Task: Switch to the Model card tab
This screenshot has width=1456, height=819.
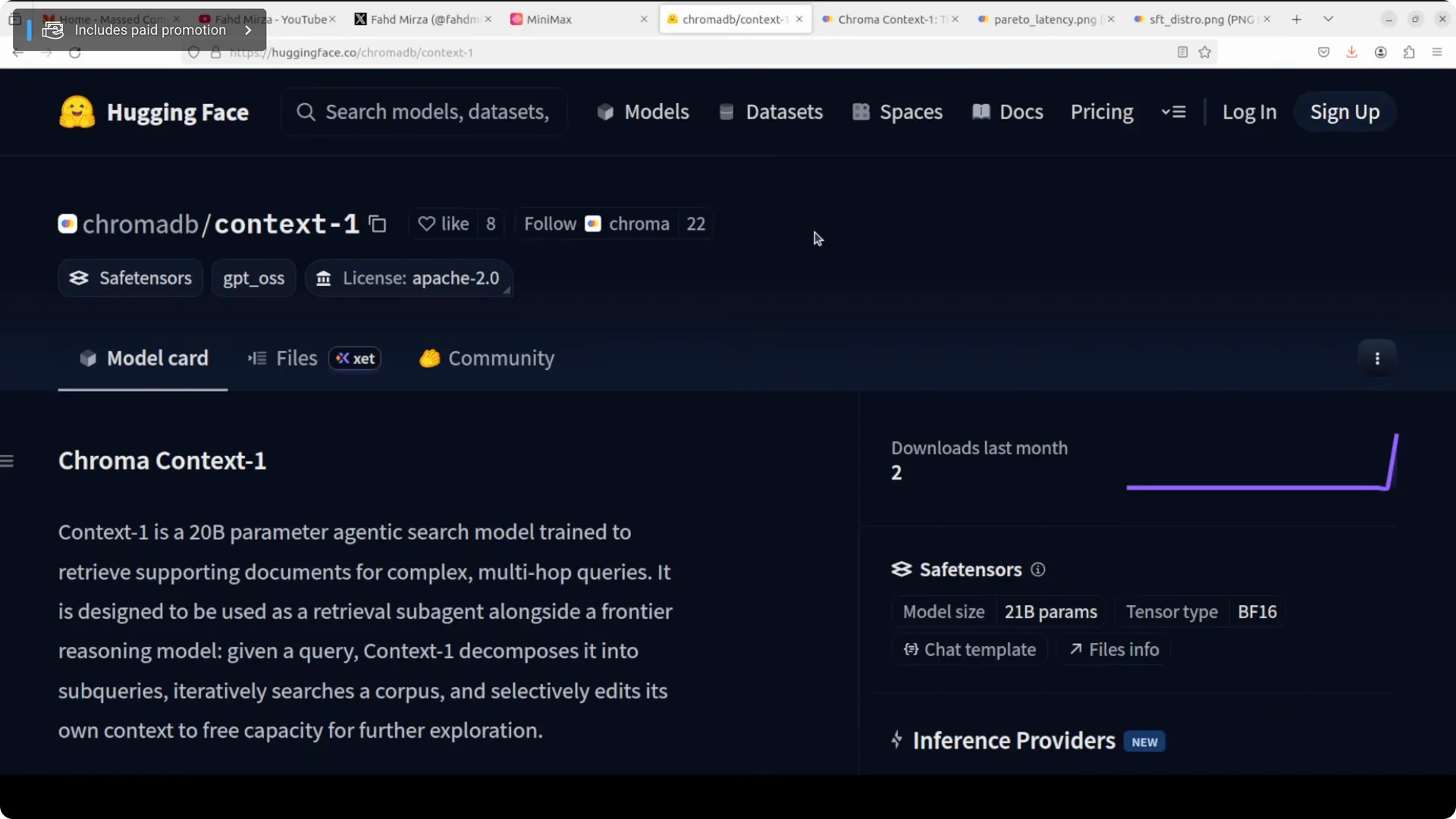Action: click(x=143, y=359)
